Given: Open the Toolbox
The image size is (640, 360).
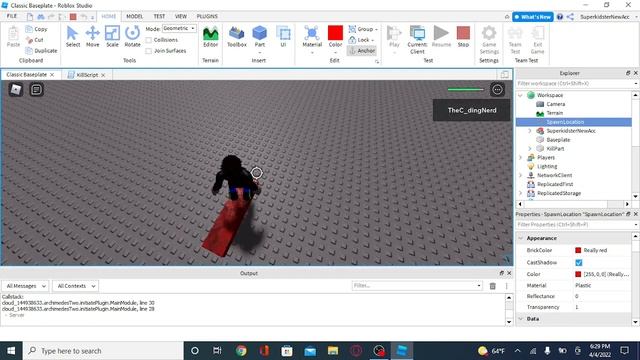Looking at the screenshot, I should pyautogui.click(x=237, y=36).
